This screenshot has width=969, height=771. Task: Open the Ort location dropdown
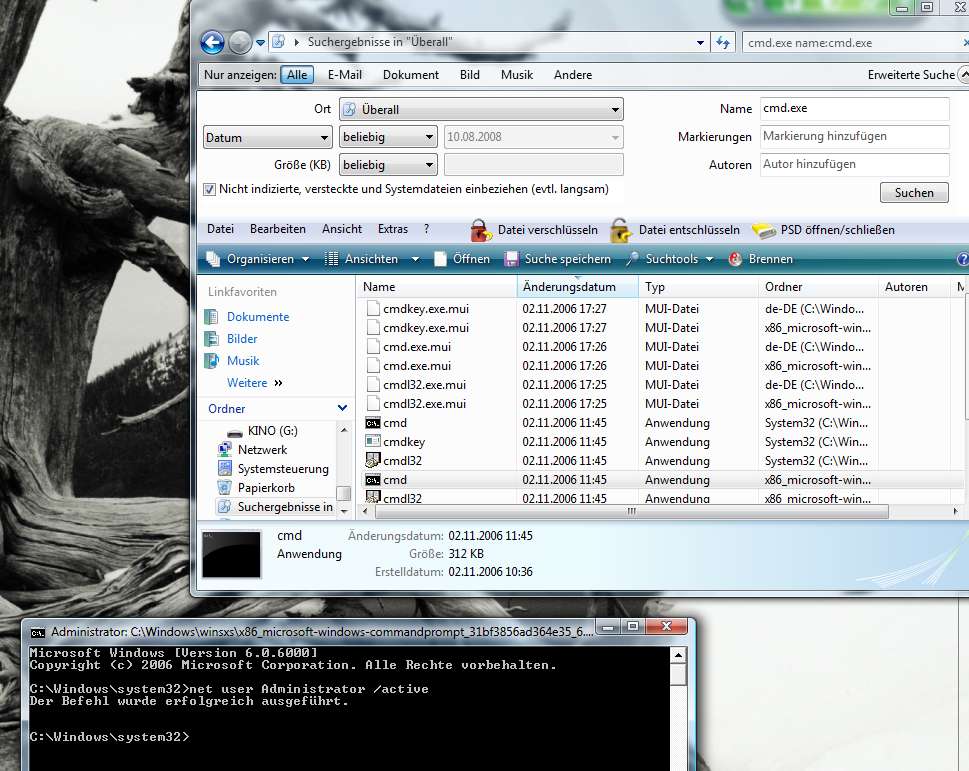[x=481, y=109]
